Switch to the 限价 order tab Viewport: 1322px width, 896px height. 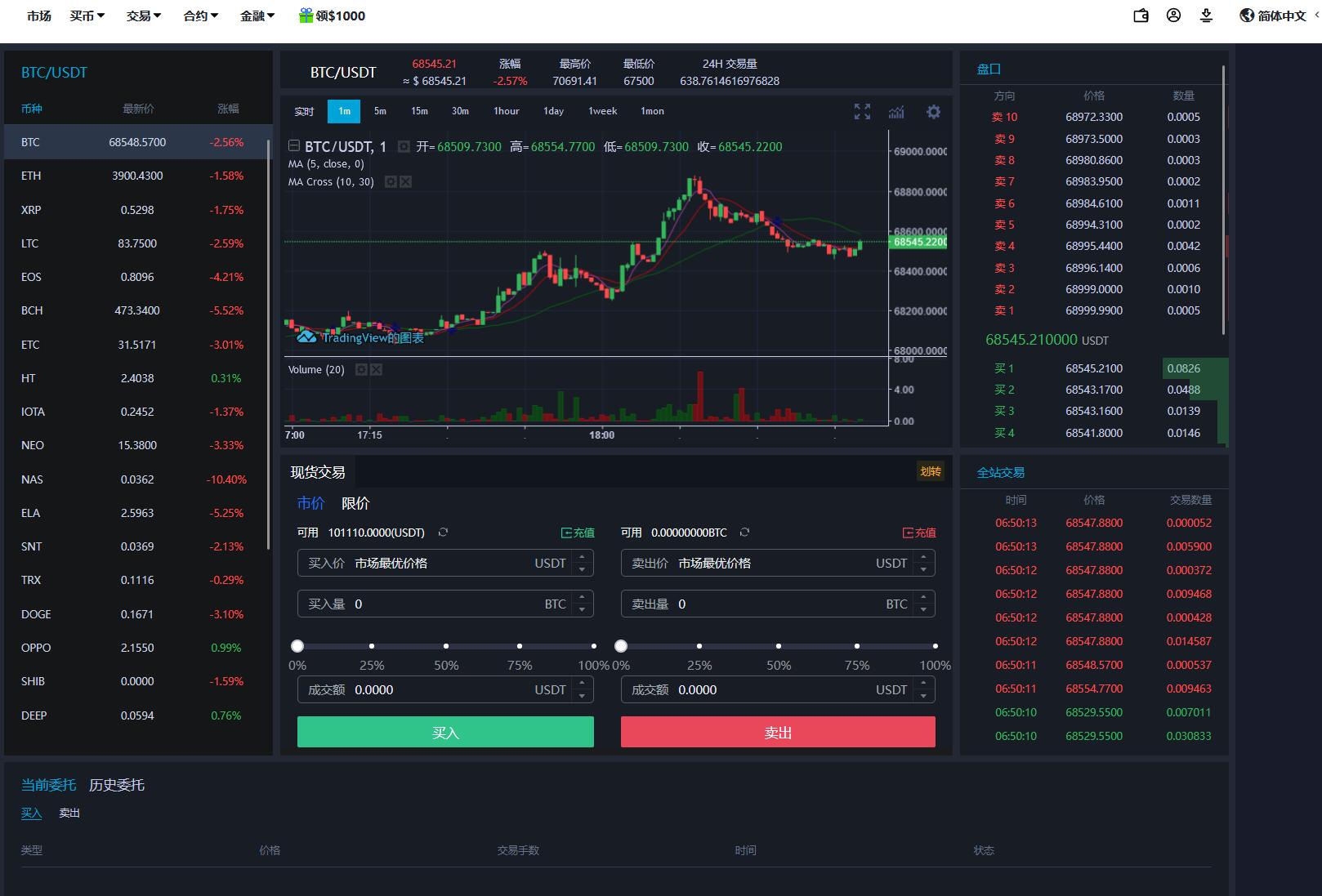pyautogui.click(x=355, y=503)
